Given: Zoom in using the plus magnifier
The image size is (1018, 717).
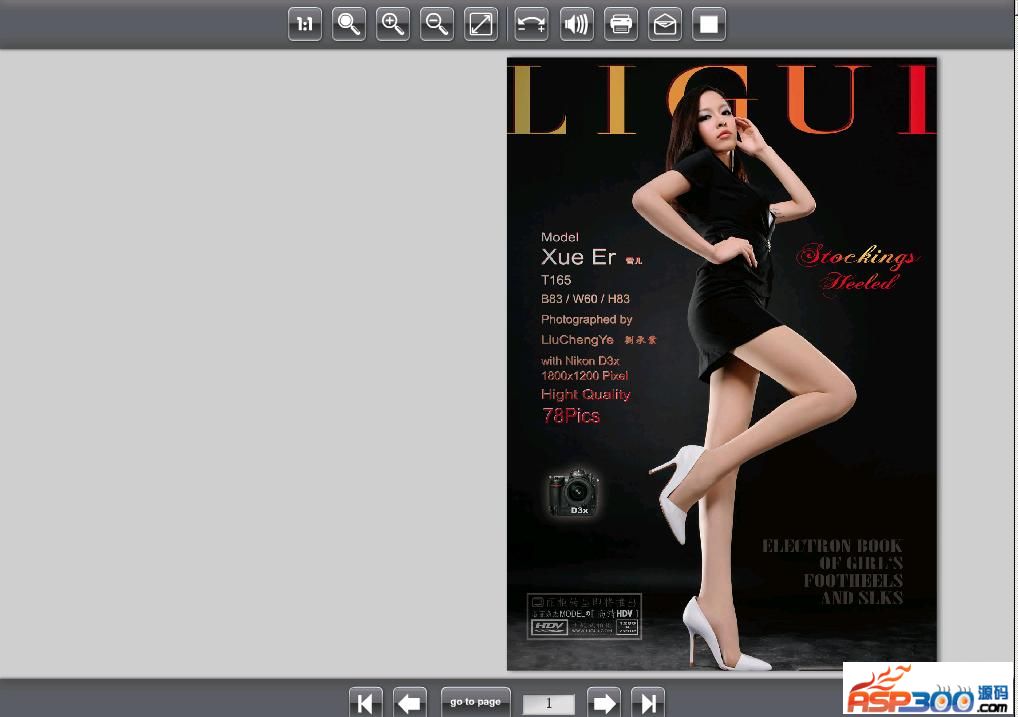Looking at the screenshot, I should pos(393,24).
